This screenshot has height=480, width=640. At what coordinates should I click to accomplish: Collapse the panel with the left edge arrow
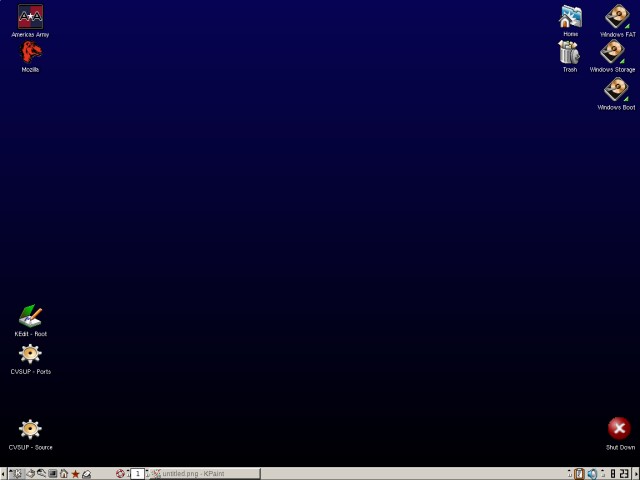point(3,474)
